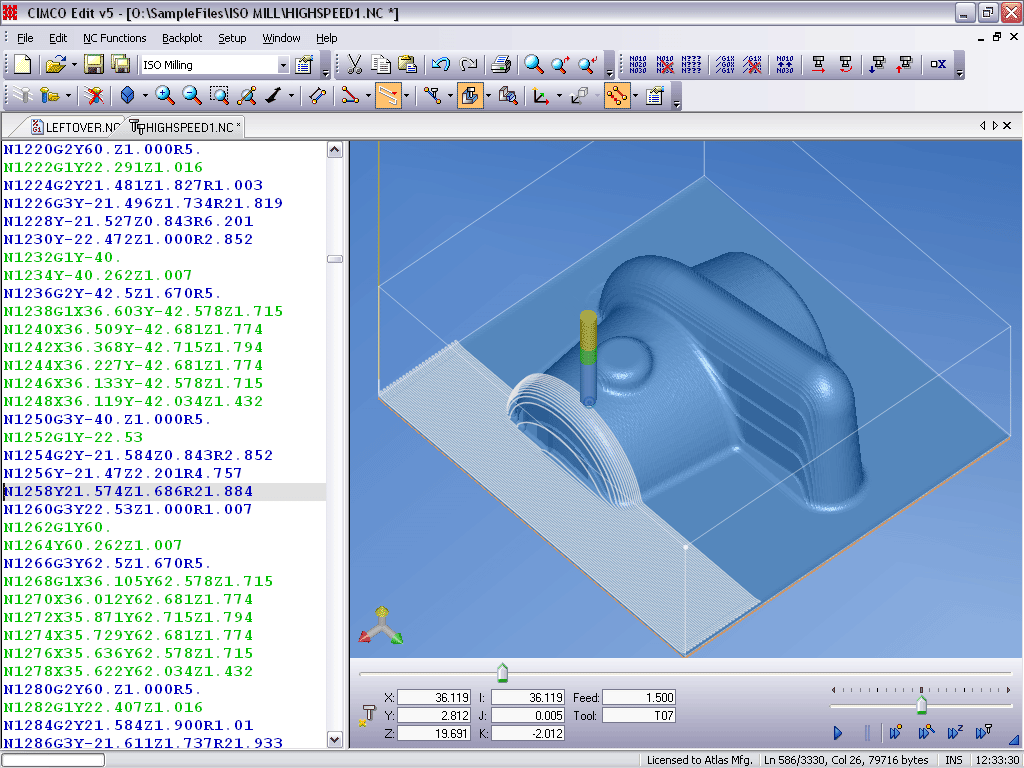Open the ISO Milling file type dropdown
This screenshot has width=1024, height=768.
tap(283, 65)
